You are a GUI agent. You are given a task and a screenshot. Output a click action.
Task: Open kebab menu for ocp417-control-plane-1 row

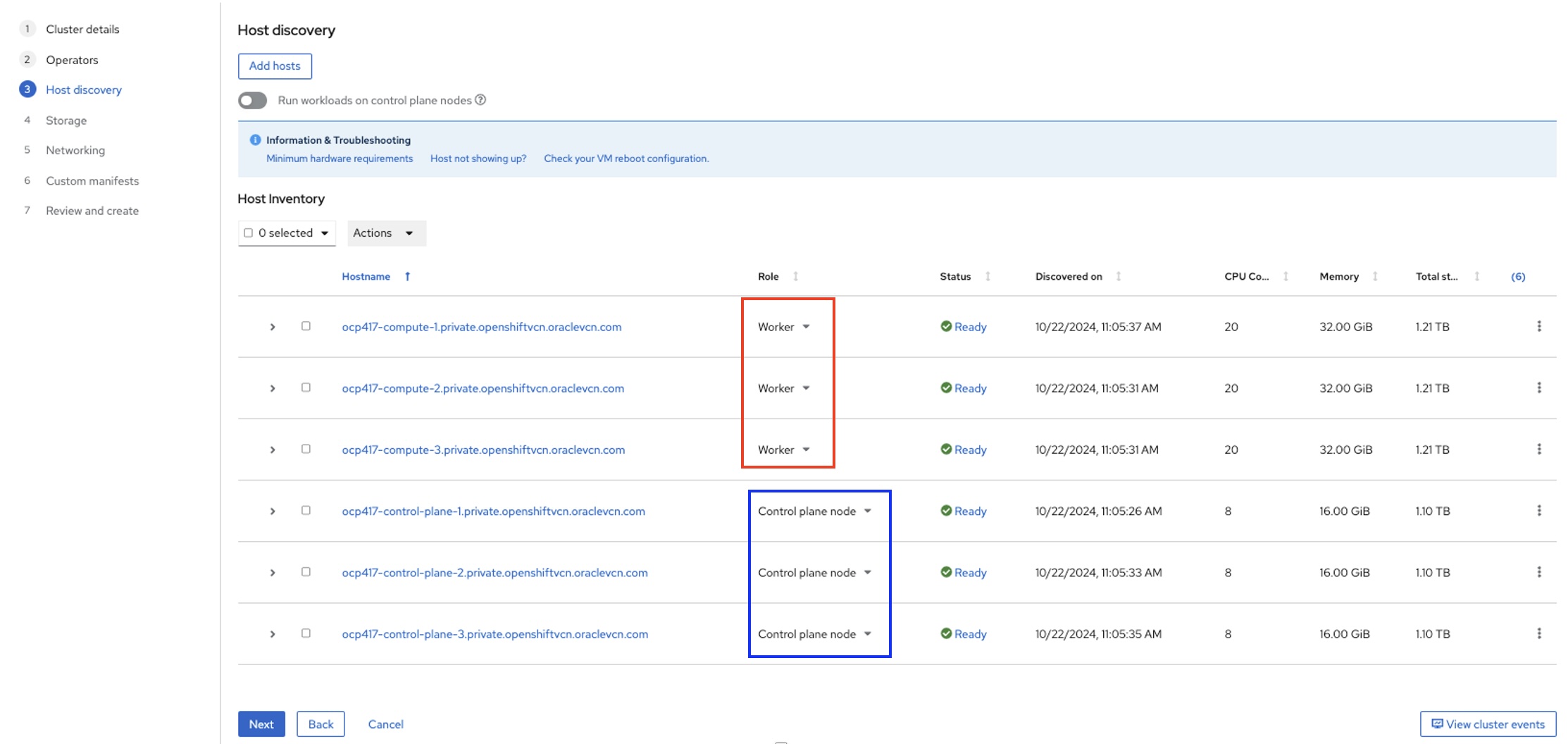[x=1539, y=510]
